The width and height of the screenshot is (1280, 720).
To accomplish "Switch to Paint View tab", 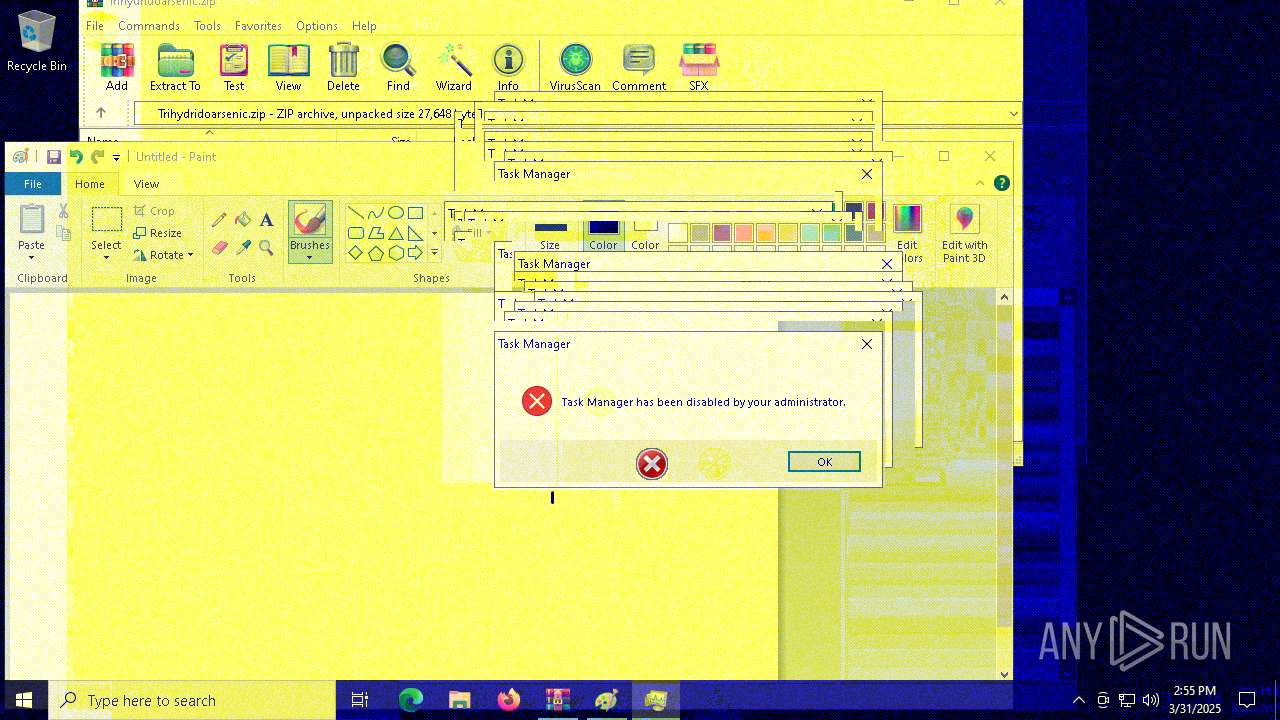I will coord(146,184).
